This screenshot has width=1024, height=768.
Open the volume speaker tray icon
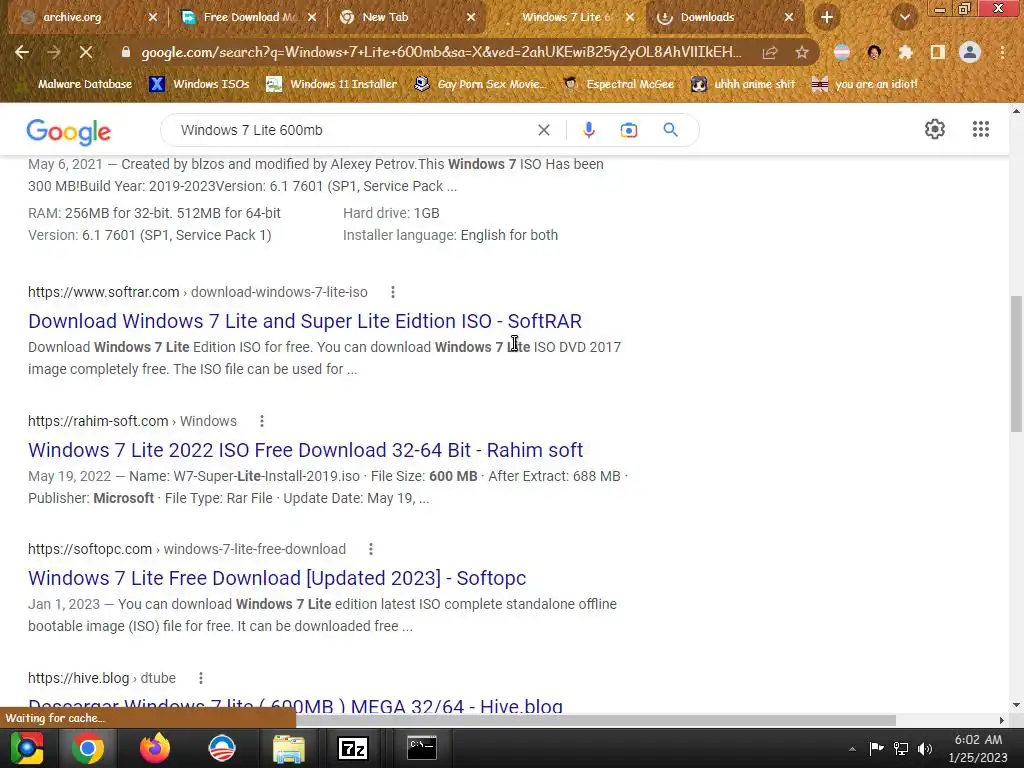click(x=925, y=748)
